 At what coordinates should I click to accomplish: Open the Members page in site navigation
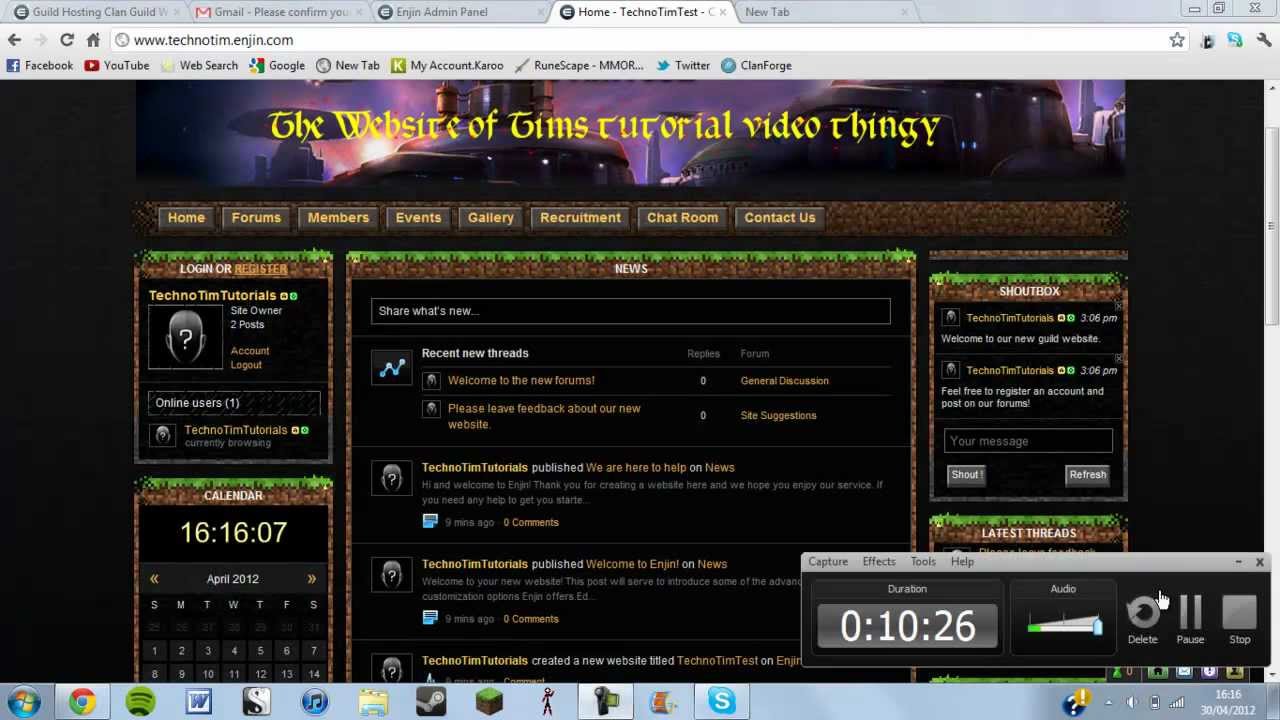(x=338, y=218)
